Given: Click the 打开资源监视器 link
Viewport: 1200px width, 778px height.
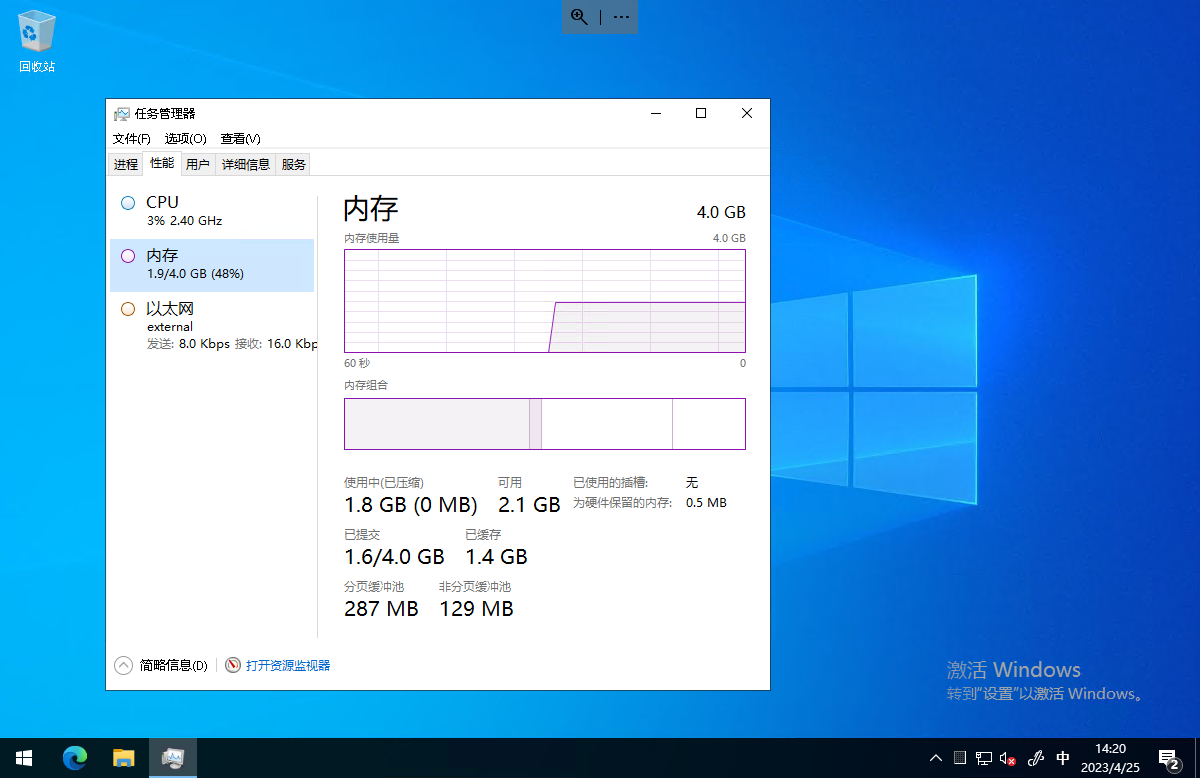Looking at the screenshot, I should click(x=288, y=665).
